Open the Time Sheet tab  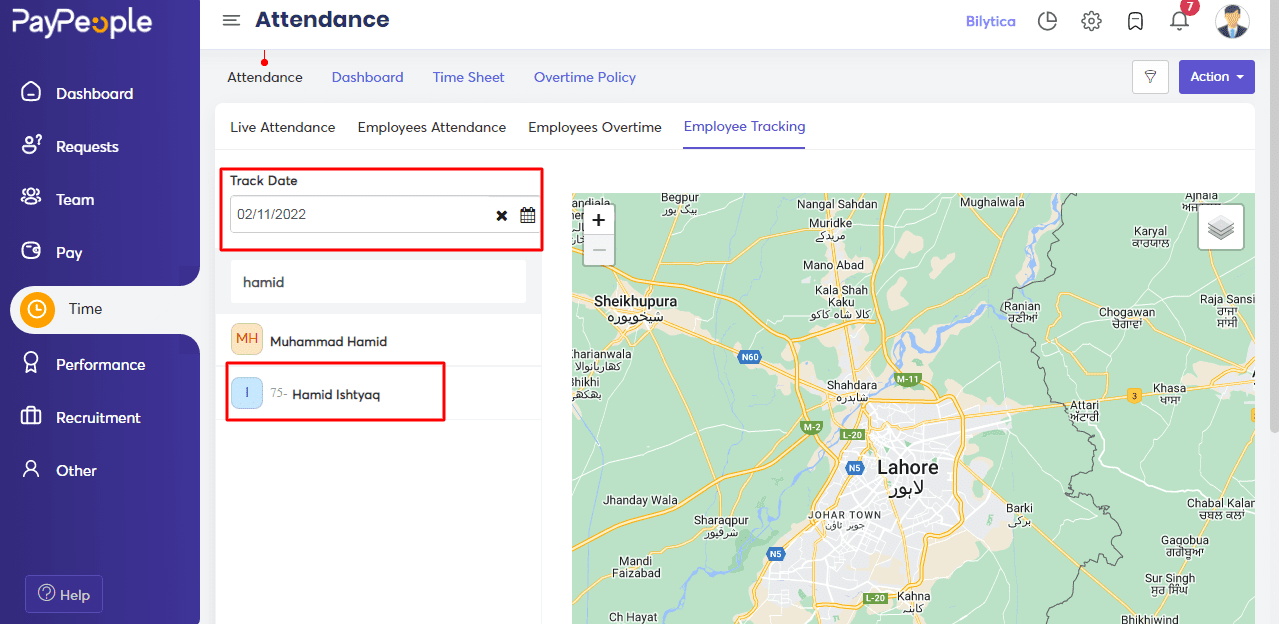click(469, 77)
